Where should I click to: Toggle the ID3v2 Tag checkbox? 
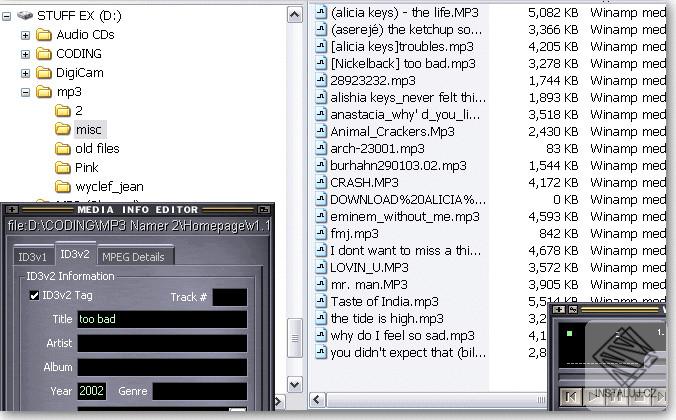tap(34, 295)
